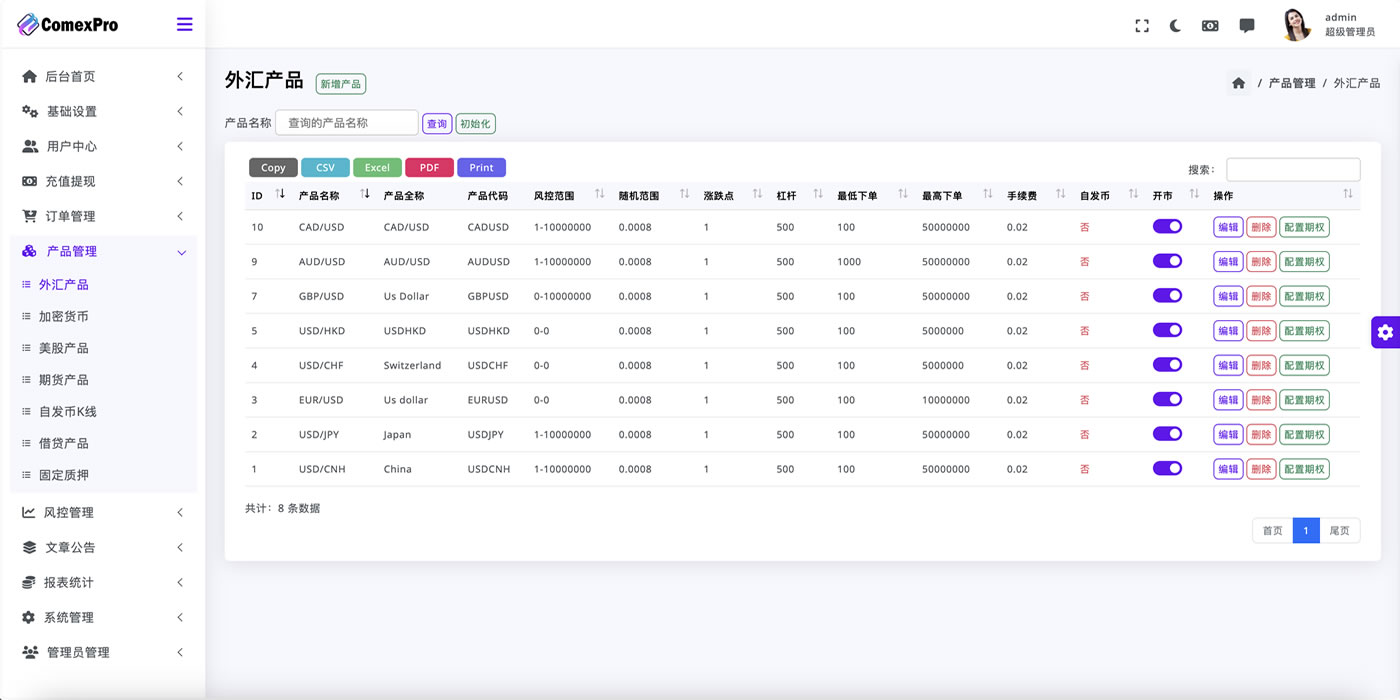Go to 尾页 last page button
Image resolution: width=1400 pixels, height=700 pixels.
(x=1340, y=530)
